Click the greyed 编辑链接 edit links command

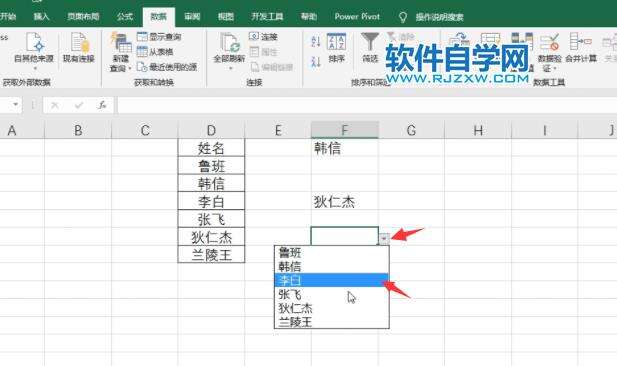272,67
